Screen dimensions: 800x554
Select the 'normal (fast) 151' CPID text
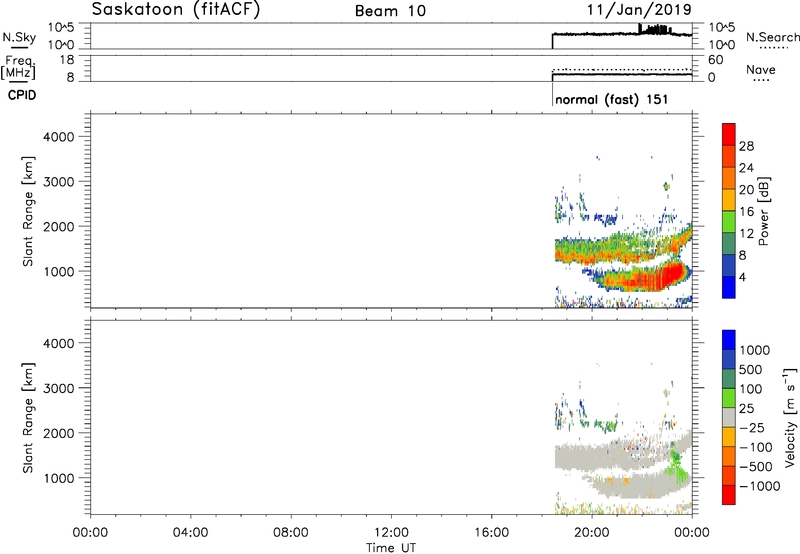(611, 99)
